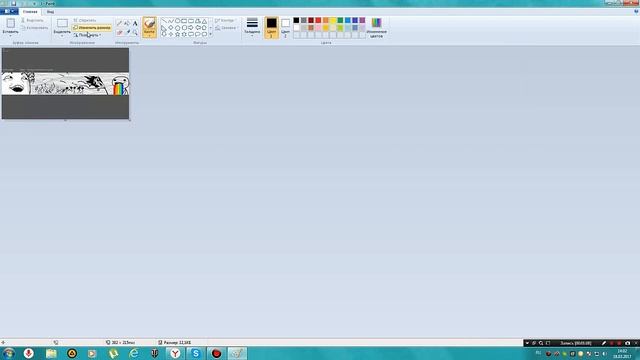The width and height of the screenshot is (640, 360).
Task: Choose the Oval shape in shapes gallery
Action: click(x=177, y=21)
